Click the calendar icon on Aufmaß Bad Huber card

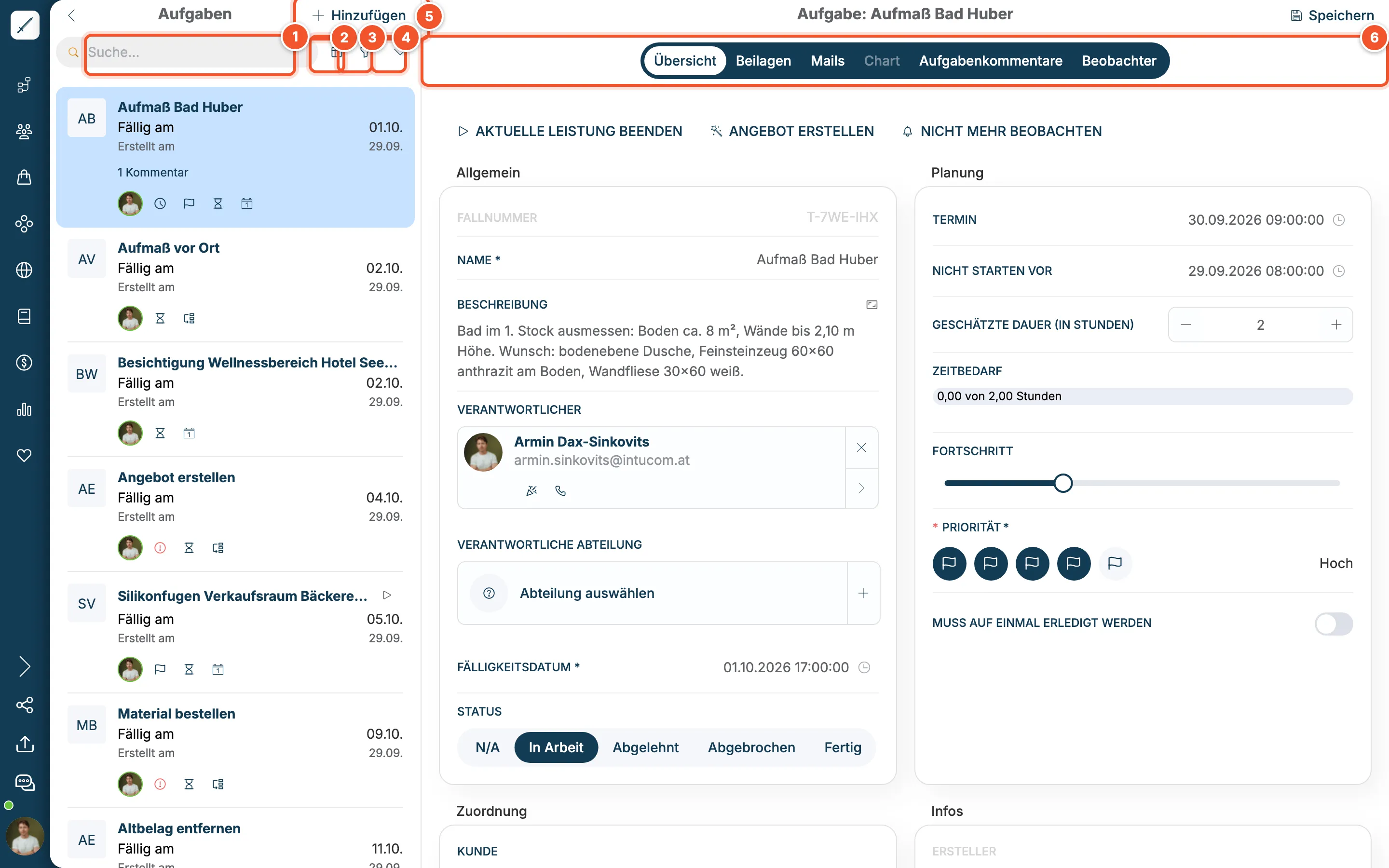click(x=247, y=204)
